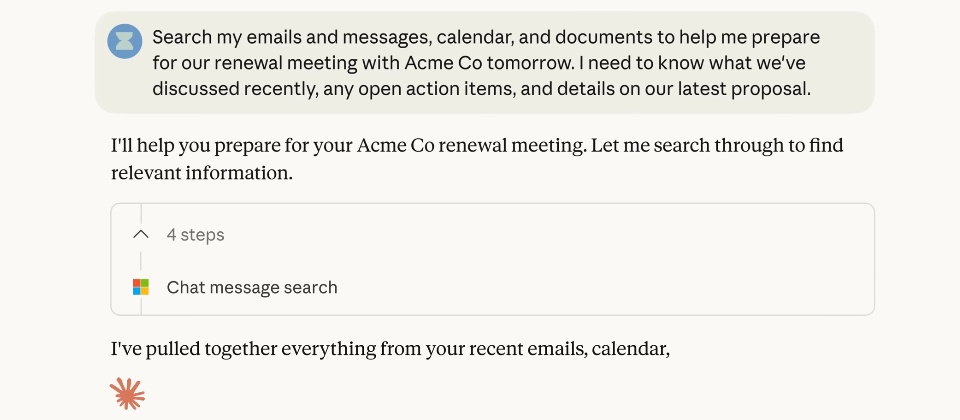Image resolution: width=960 pixels, height=420 pixels.
Task: Click the orange starburst loading icon
Action: tap(127, 394)
